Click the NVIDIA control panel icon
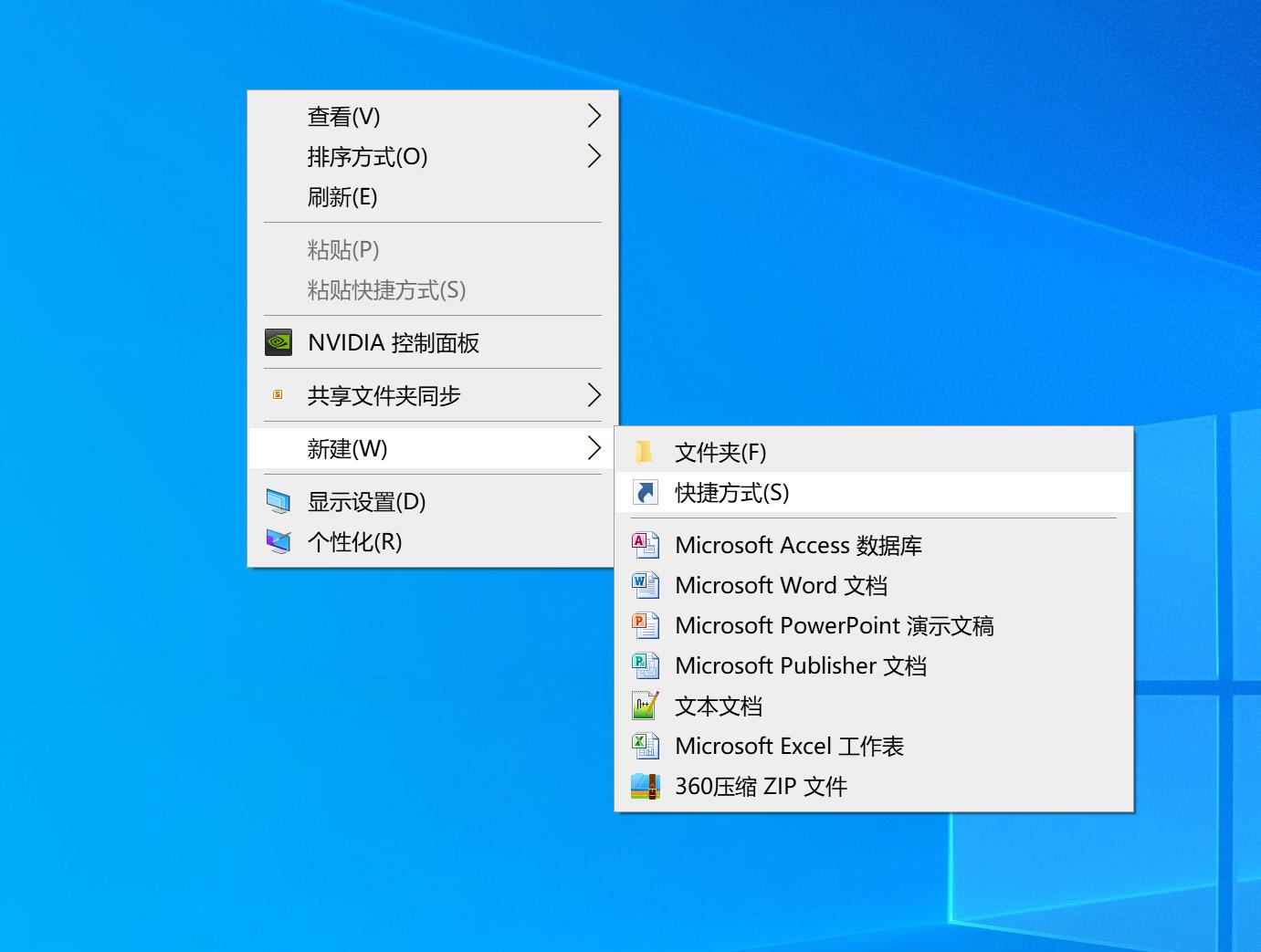Image resolution: width=1261 pixels, height=952 pixels. coord(278,342)
